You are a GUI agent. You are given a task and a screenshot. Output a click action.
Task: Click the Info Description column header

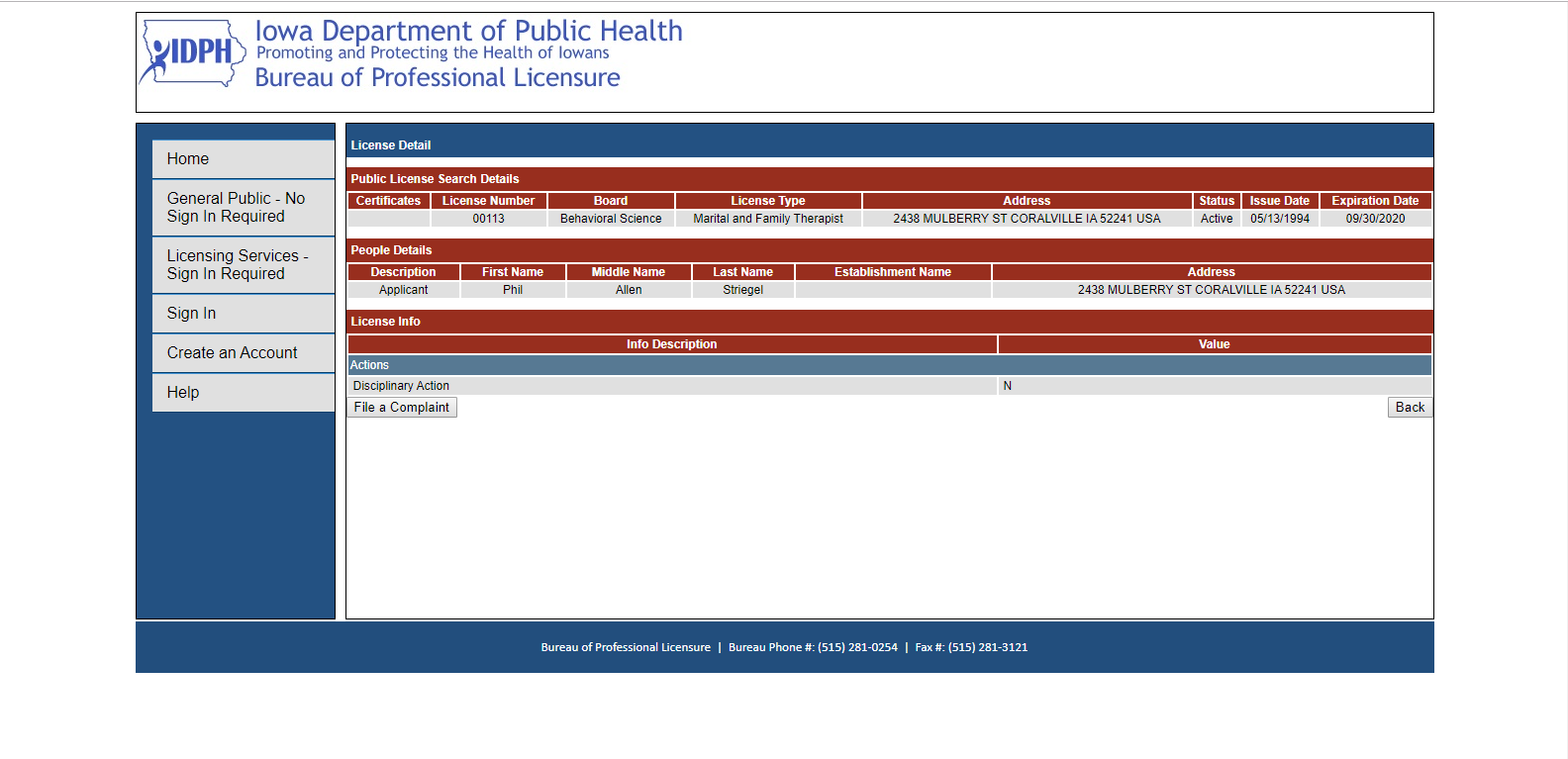671,344
